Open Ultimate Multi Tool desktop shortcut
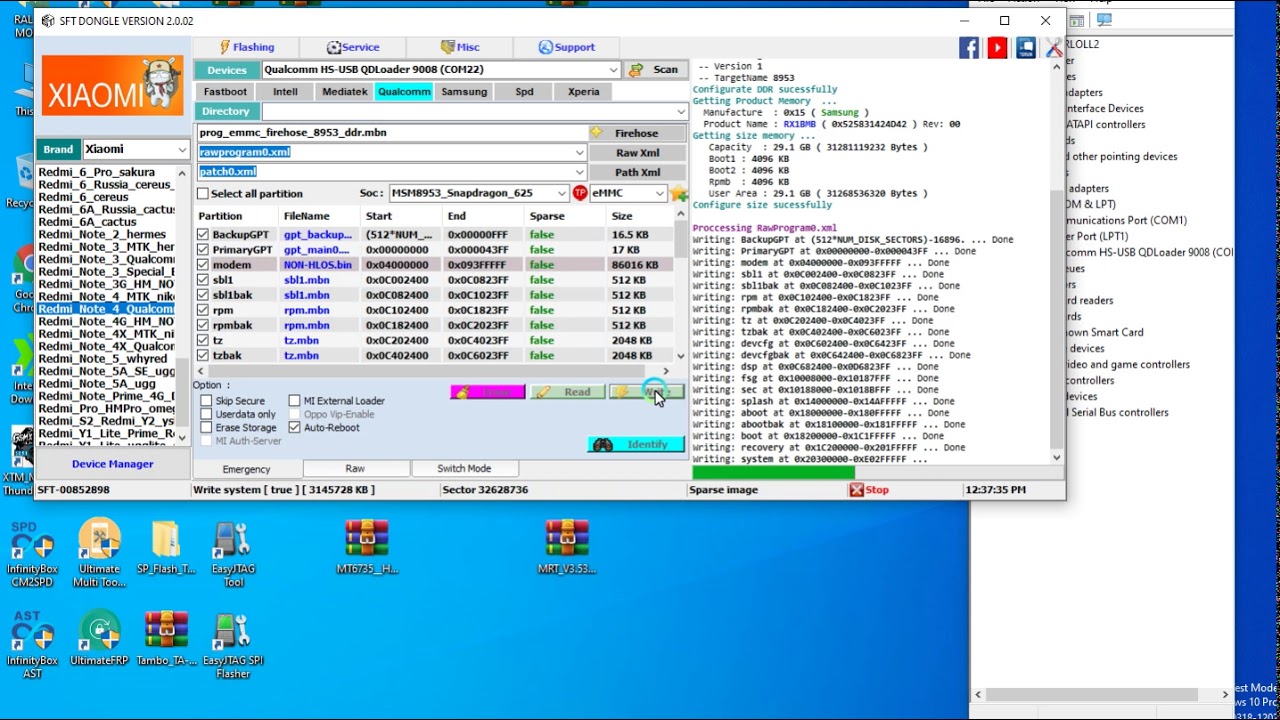This screenshot has height=720, width=1280. [x=99, y=554]
